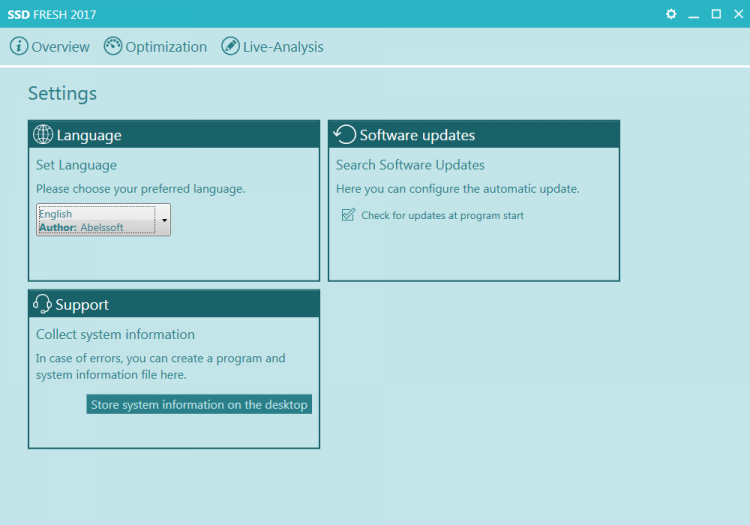Expand the language dropdown arrow
Screen dimensions: 750x525
tap(164, 220)
